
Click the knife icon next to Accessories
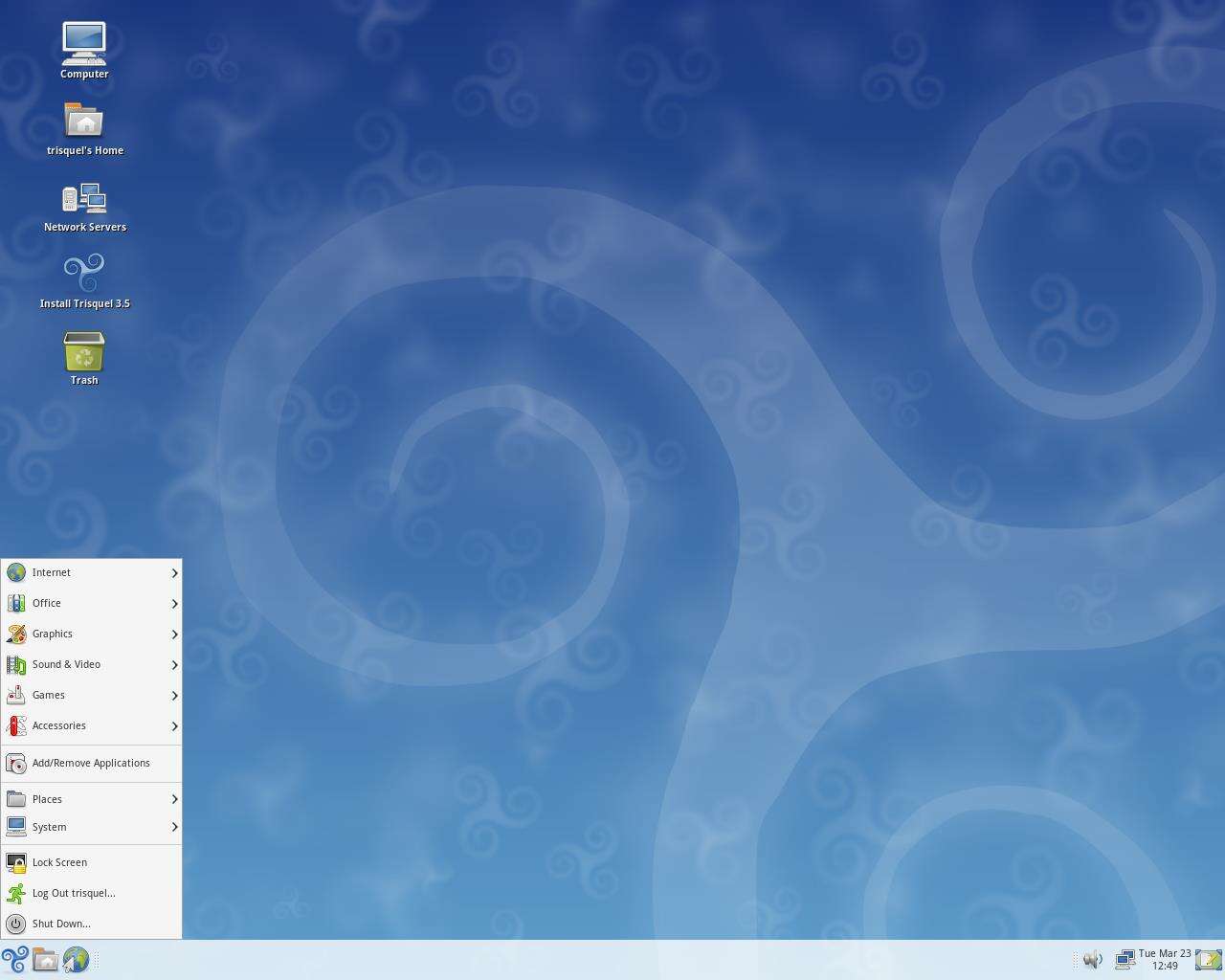tap(16, 725)
